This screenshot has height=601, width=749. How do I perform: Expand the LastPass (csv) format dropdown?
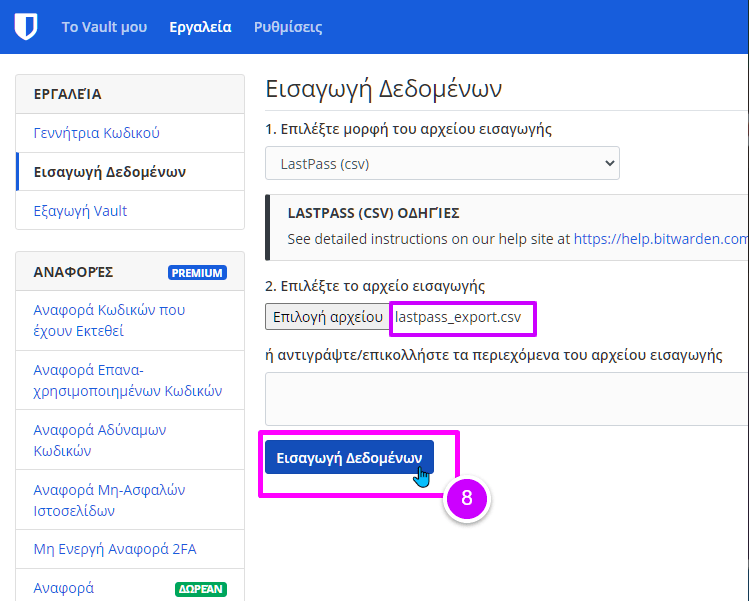[x=442, y=163]
